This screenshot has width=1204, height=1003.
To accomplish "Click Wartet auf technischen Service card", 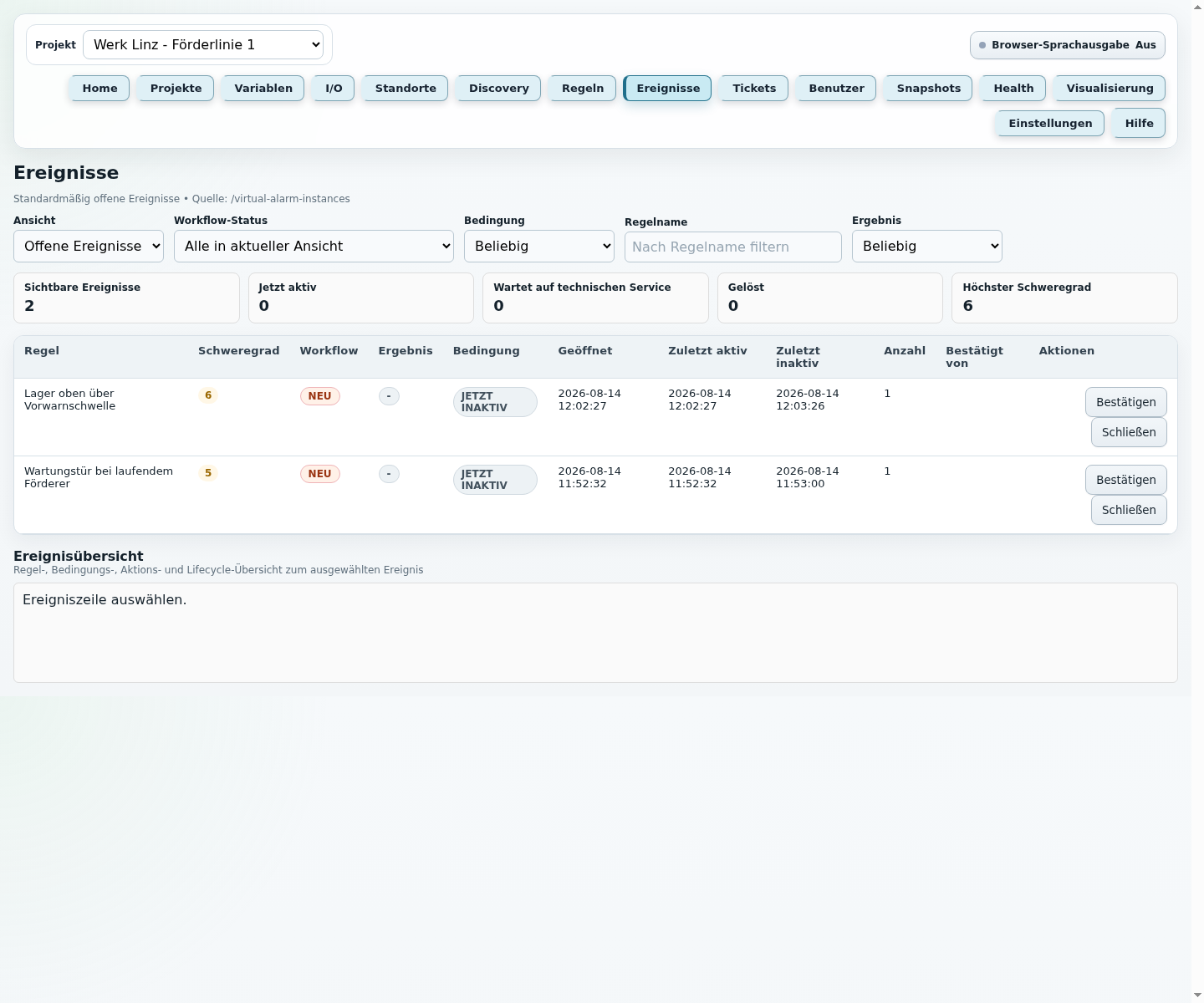I will coord(595,298).
